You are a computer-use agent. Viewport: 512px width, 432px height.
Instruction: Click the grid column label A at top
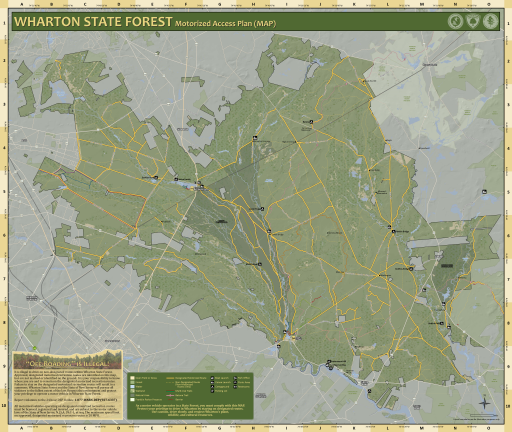pyautogui.click(x=22, y=4)
